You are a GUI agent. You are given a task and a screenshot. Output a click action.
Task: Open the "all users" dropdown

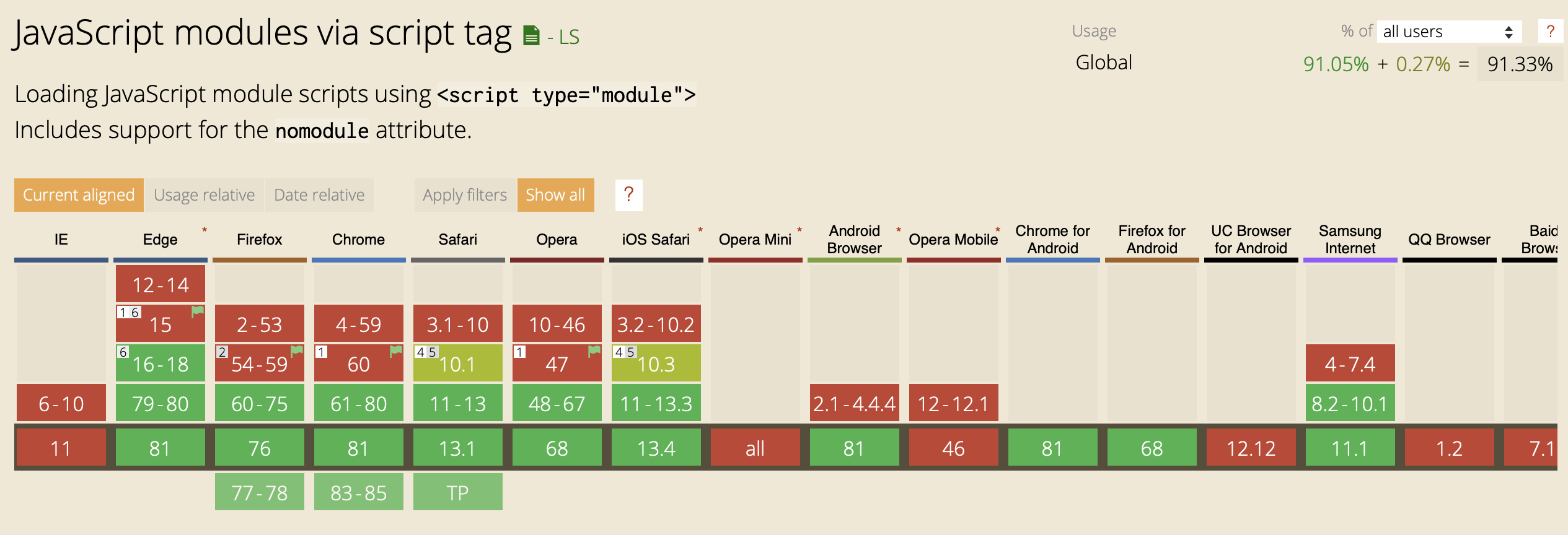[1448, 31]
